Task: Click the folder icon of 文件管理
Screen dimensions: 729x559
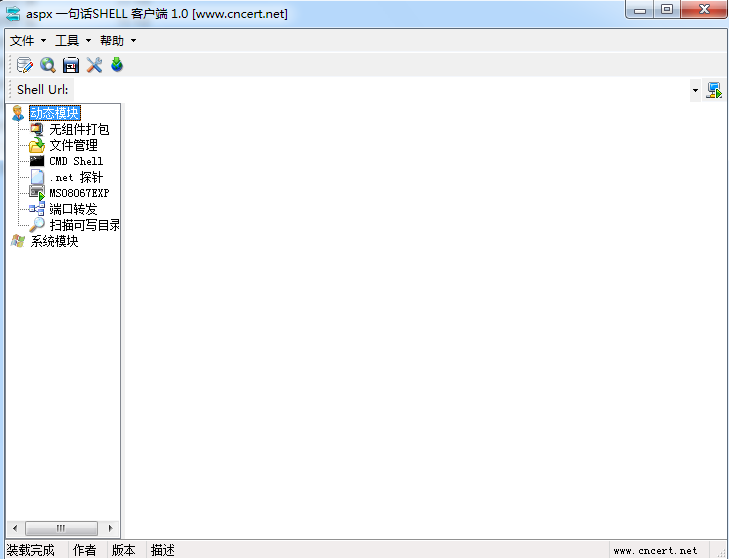Action: point(37,145)
